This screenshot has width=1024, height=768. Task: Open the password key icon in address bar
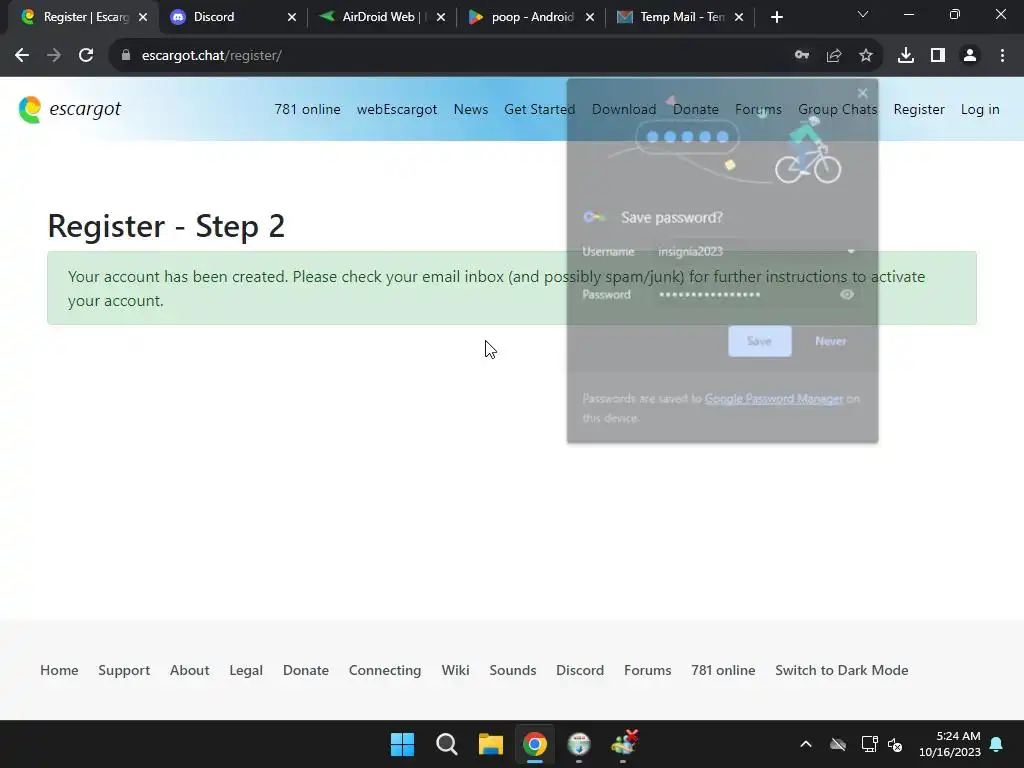pos(801,56)
